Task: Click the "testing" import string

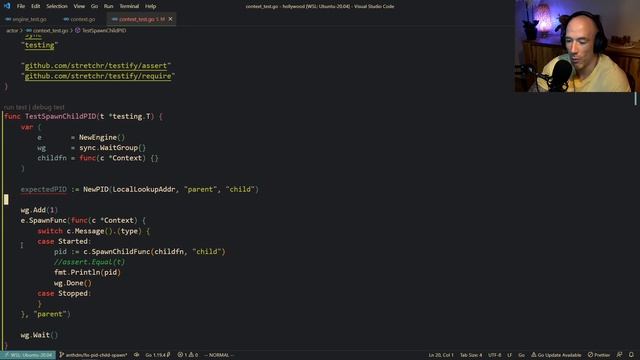Action: [x=40, y=45]
